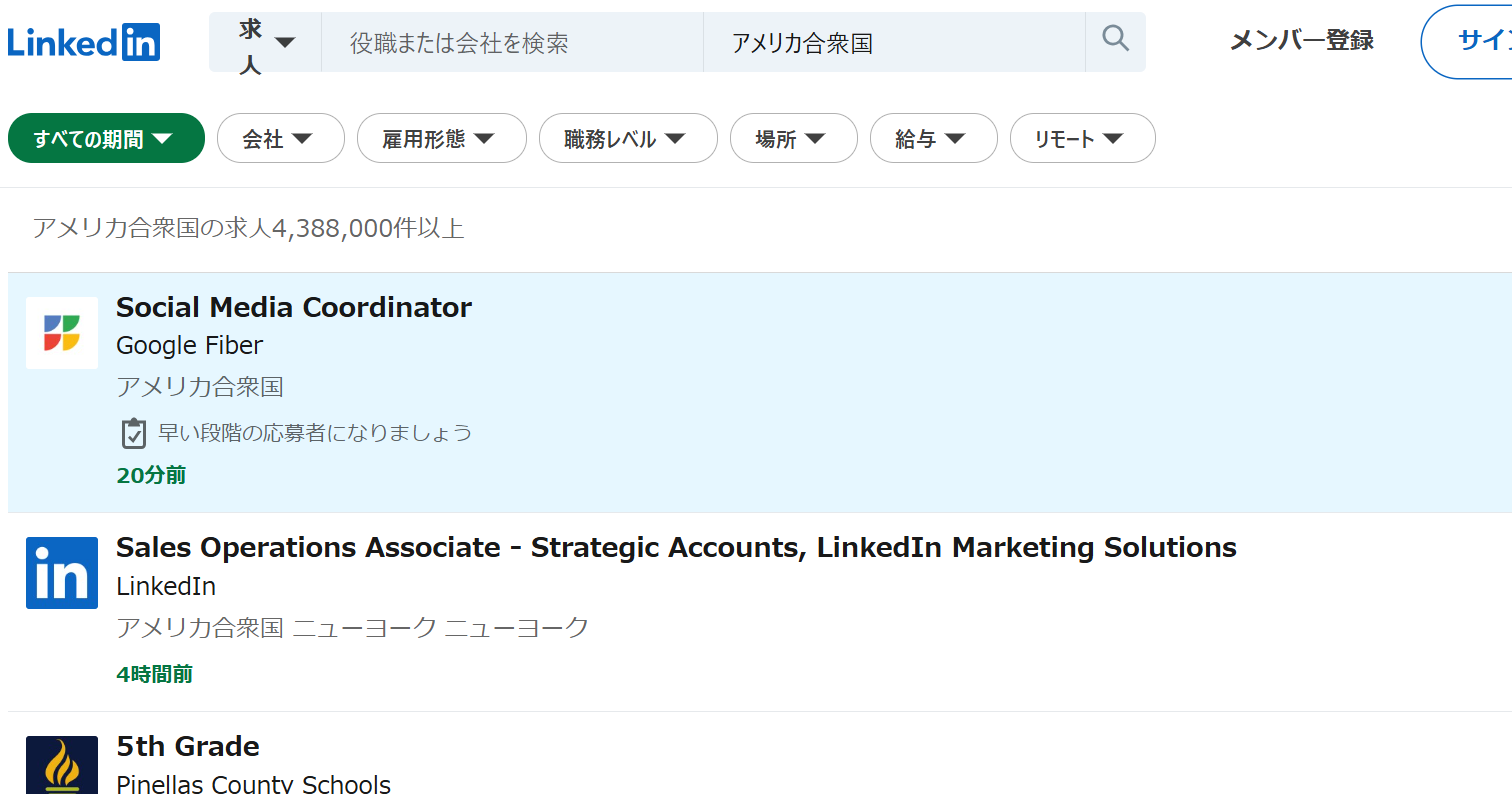Click the サイン in button
The width and height of the screenshot is (1512, 794).
coord(1467,42)
